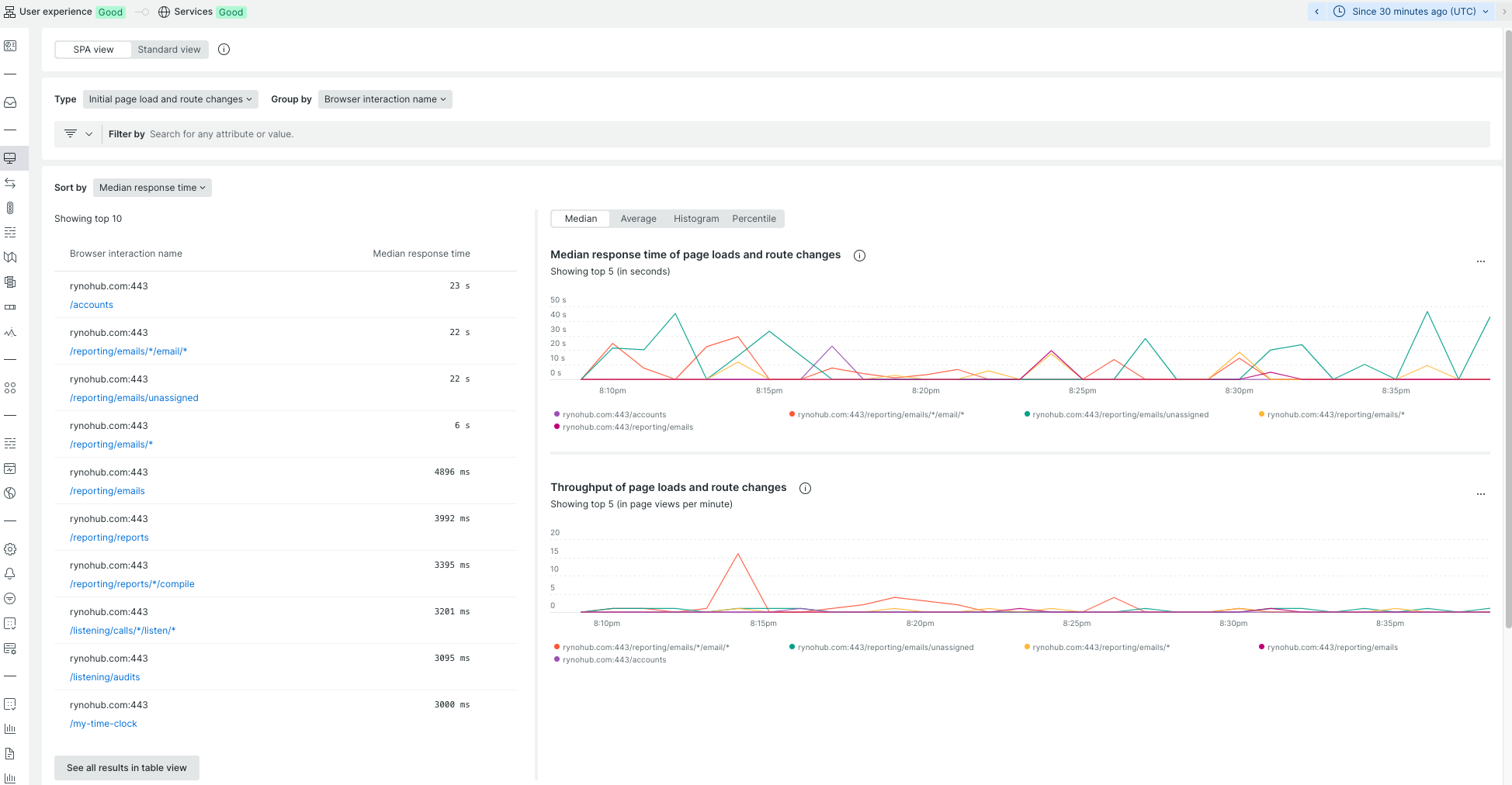The image size is (1512, 785).
Task: Open the window chart sidebar icon
Action: (10, 469)
